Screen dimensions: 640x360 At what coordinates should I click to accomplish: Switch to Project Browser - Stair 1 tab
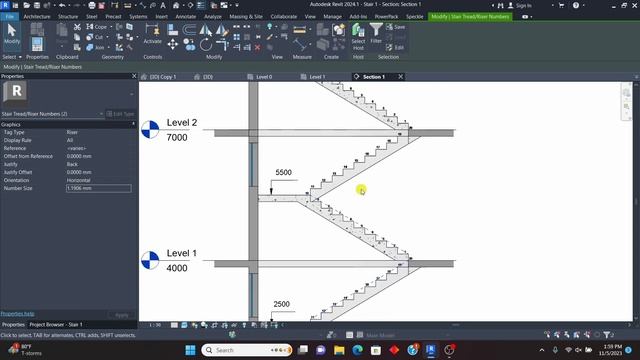coord(56,324)
